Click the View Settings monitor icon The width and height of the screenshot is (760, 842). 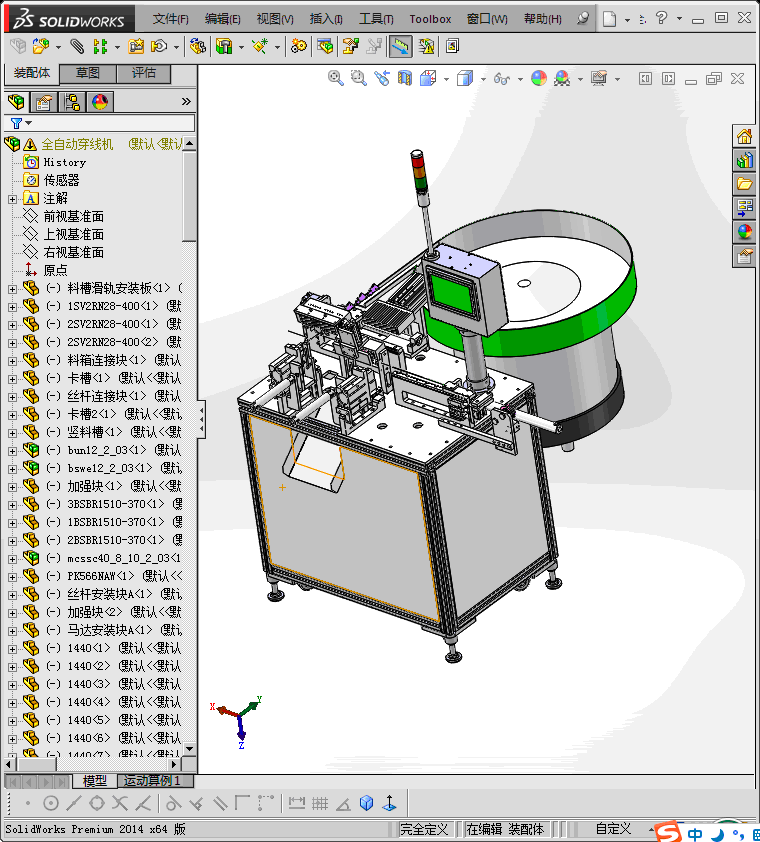[599, 78]
